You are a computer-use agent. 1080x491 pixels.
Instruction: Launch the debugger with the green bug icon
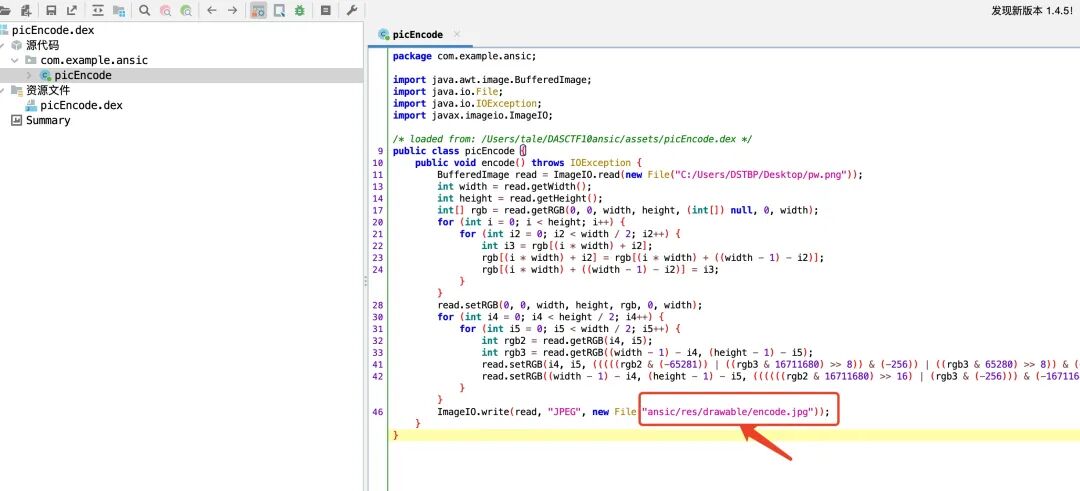pos(300,10)
